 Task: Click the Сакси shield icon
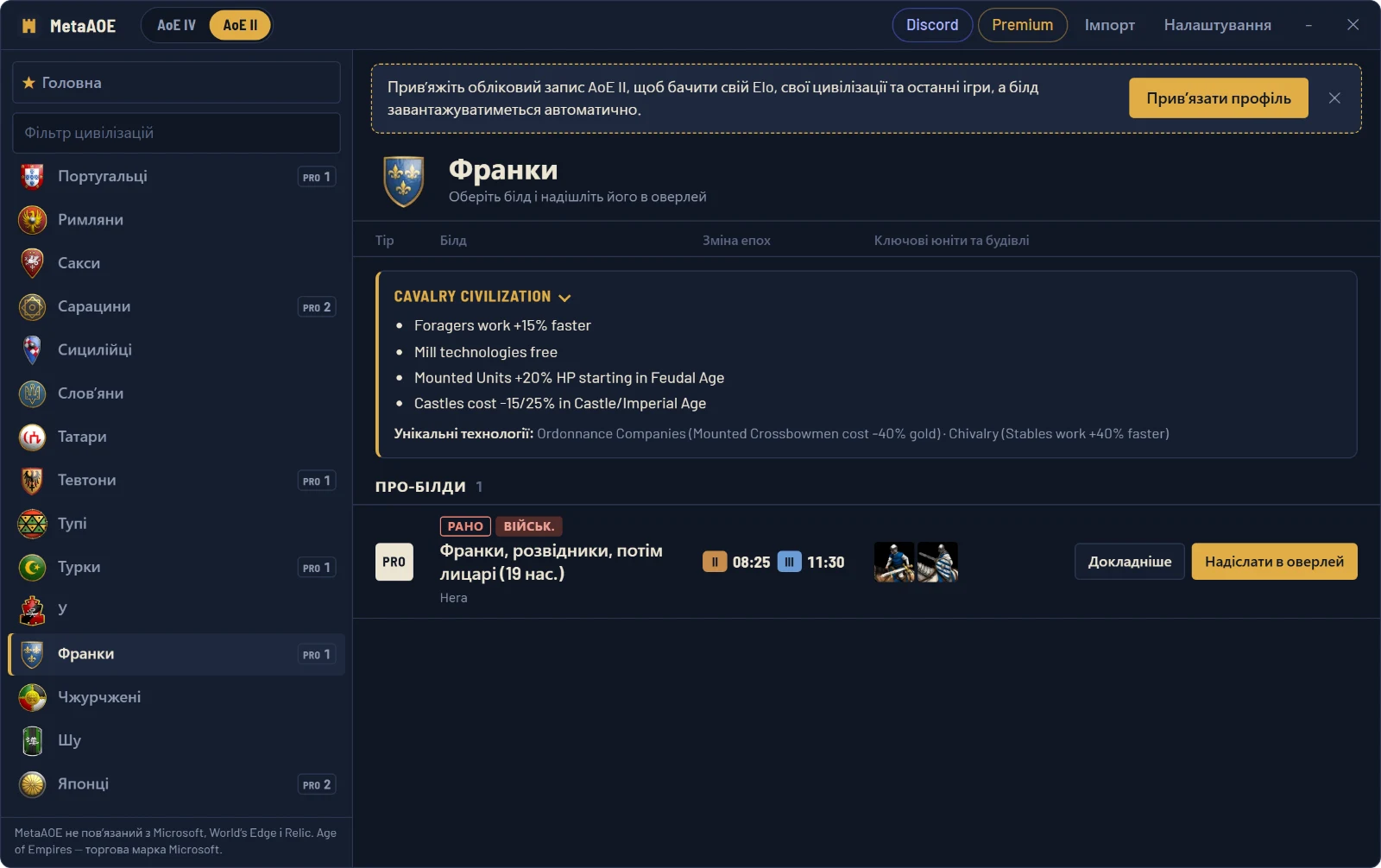point(32,263)
